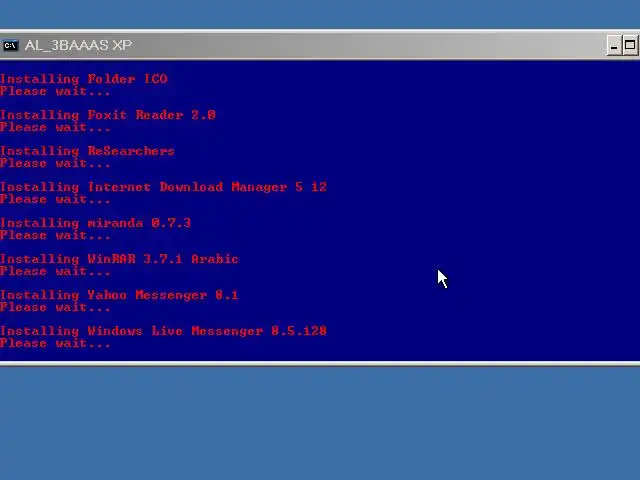
Task: Open the console window system menu icon
Action: (x=10, y=45)
